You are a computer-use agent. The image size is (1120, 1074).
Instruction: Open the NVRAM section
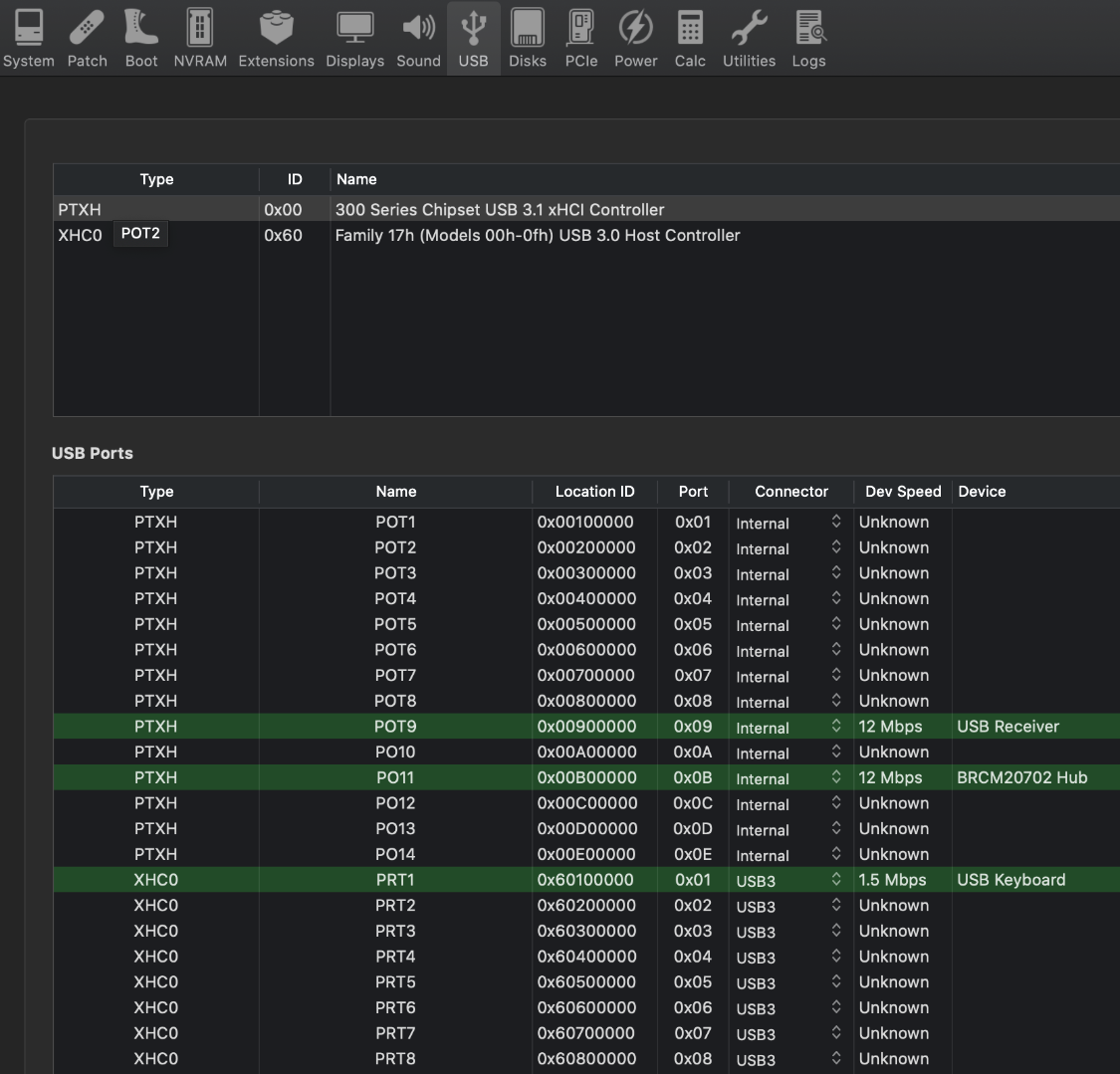click(x=200, y=38)
